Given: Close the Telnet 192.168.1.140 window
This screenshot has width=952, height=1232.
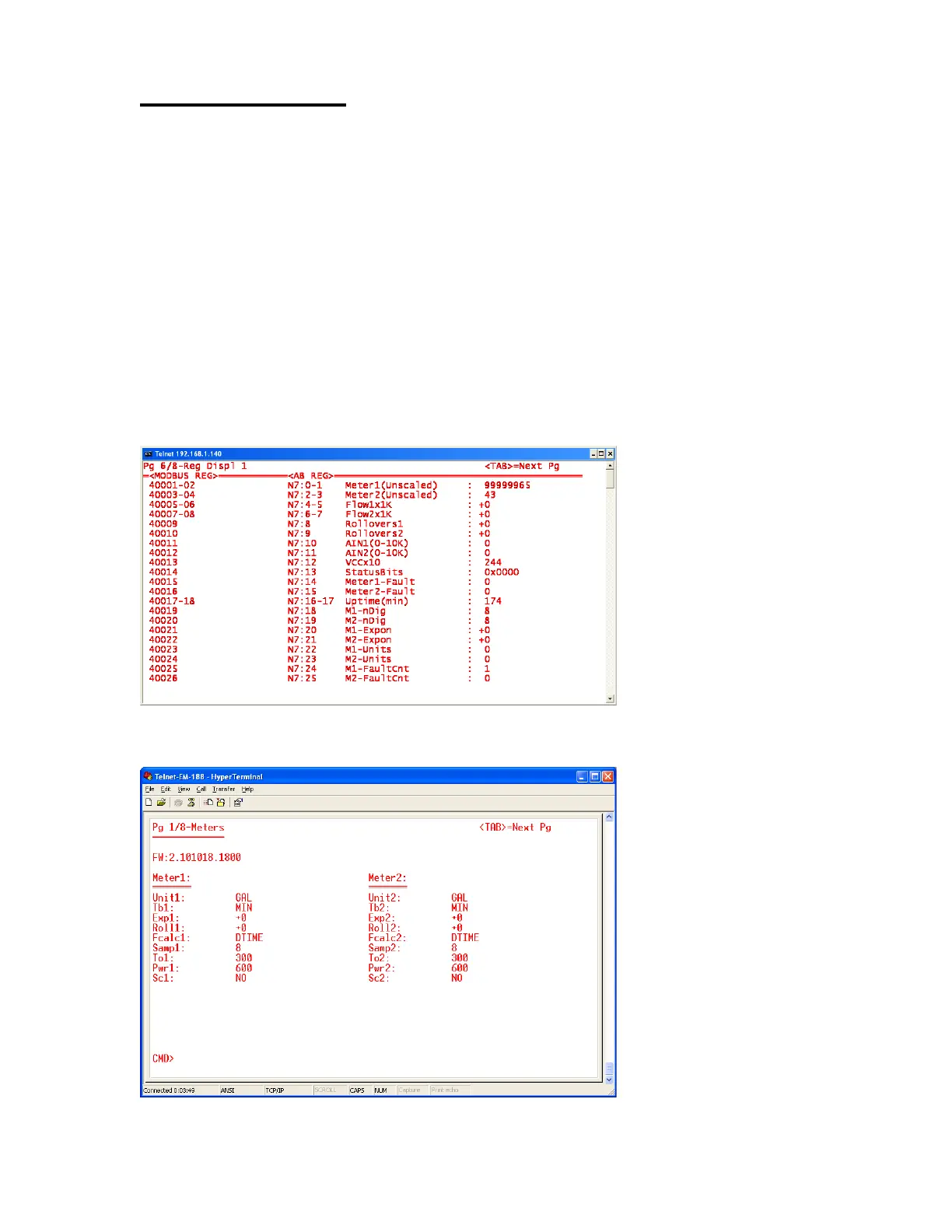Looking at the screenshot, I should click(x=610, y=453).
